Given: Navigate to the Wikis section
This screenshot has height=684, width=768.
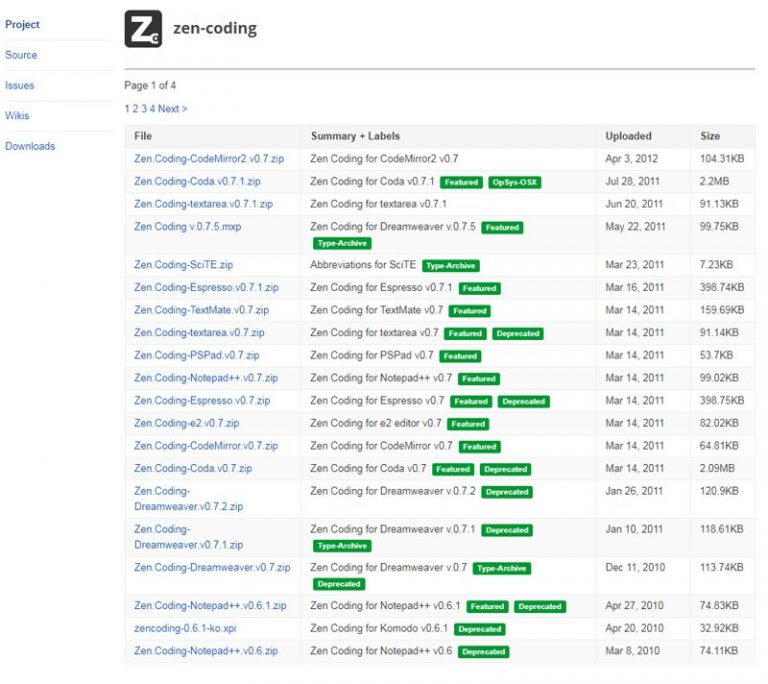Looking at the screenshot, I should (17, 116).
